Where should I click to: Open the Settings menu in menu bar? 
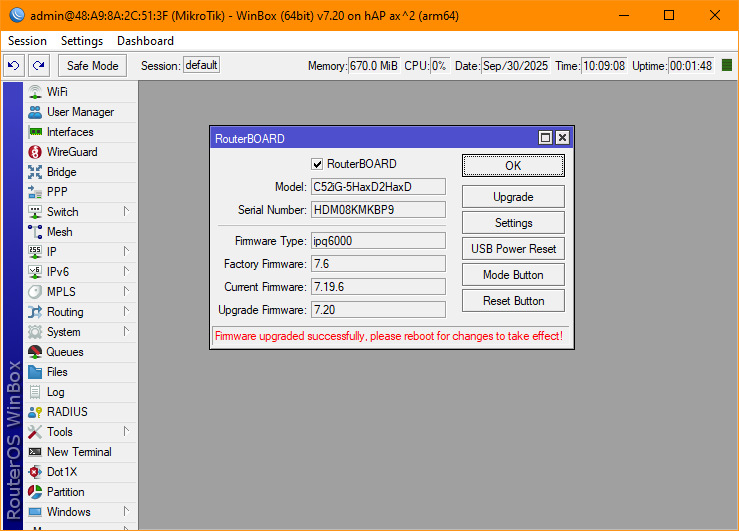pos(82,41)
